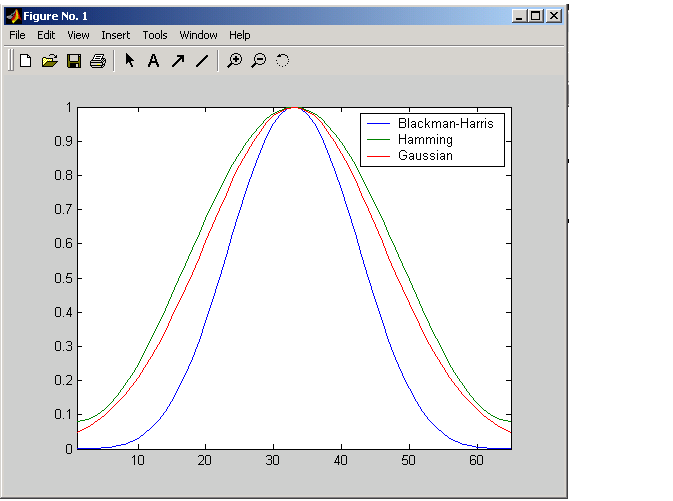Click the Save Figure floppy icon
This screenshot has width=673, height=501.
point(73,61)
